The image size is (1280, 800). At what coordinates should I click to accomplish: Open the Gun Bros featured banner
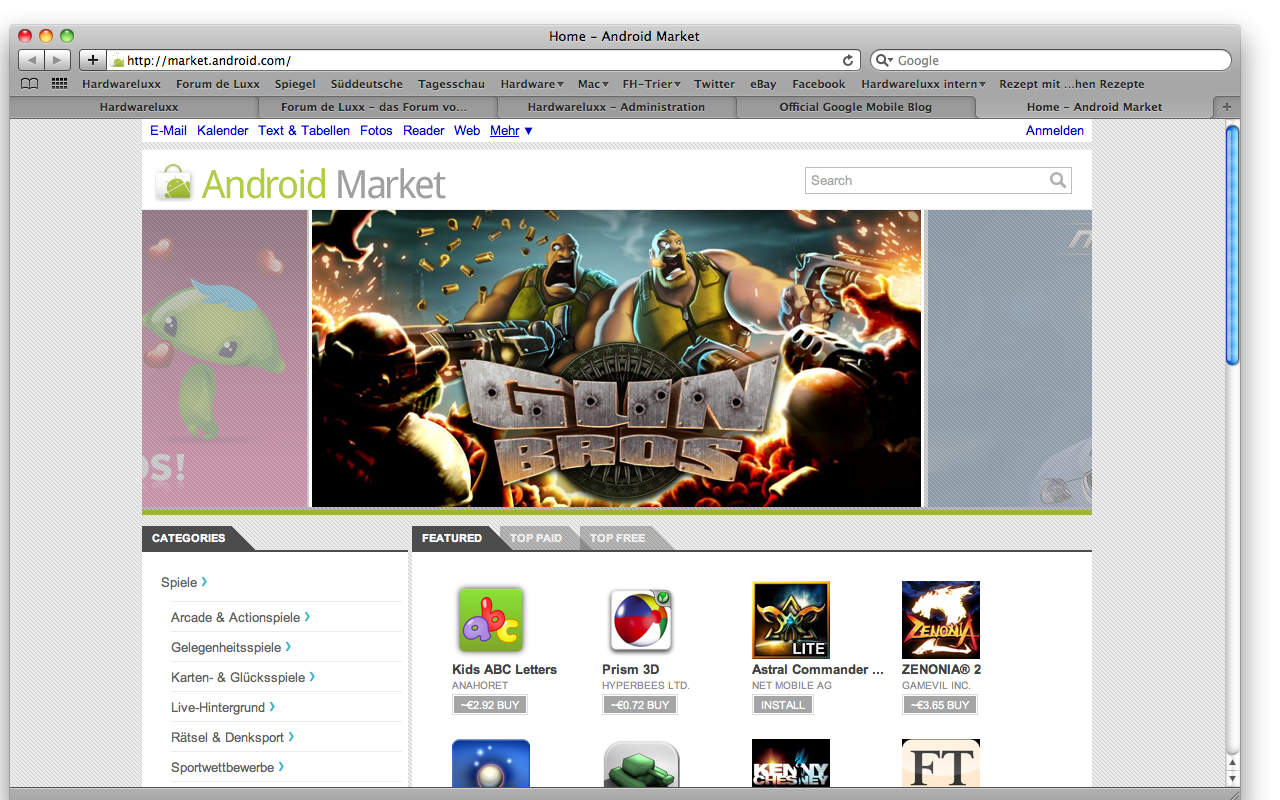tap(616, 358)
